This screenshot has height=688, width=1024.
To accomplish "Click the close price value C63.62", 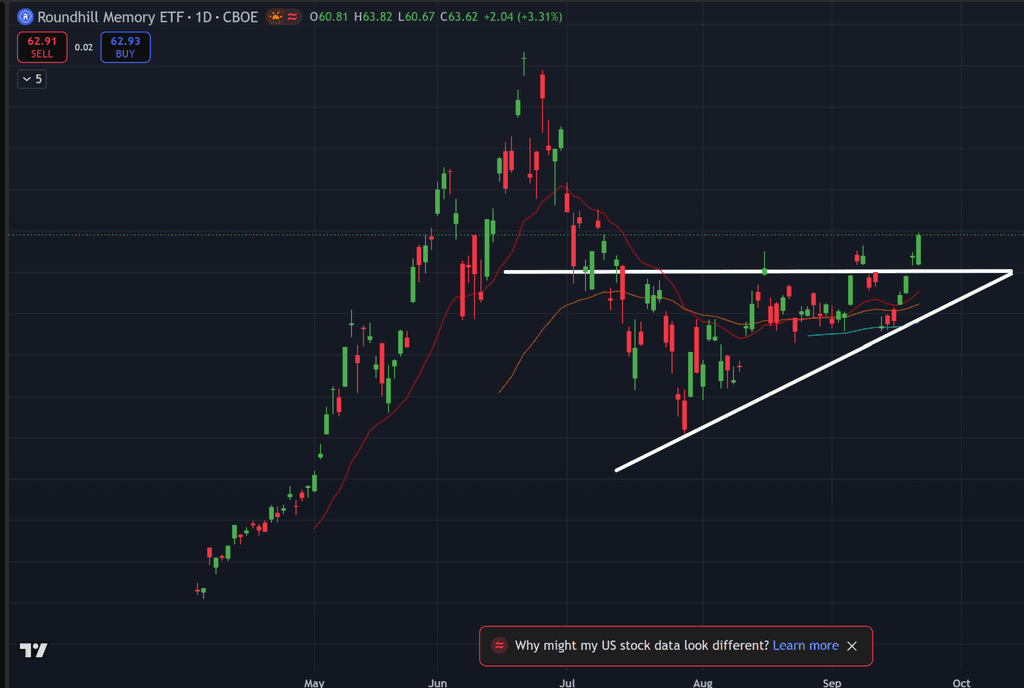I will (x=458, y=16).
